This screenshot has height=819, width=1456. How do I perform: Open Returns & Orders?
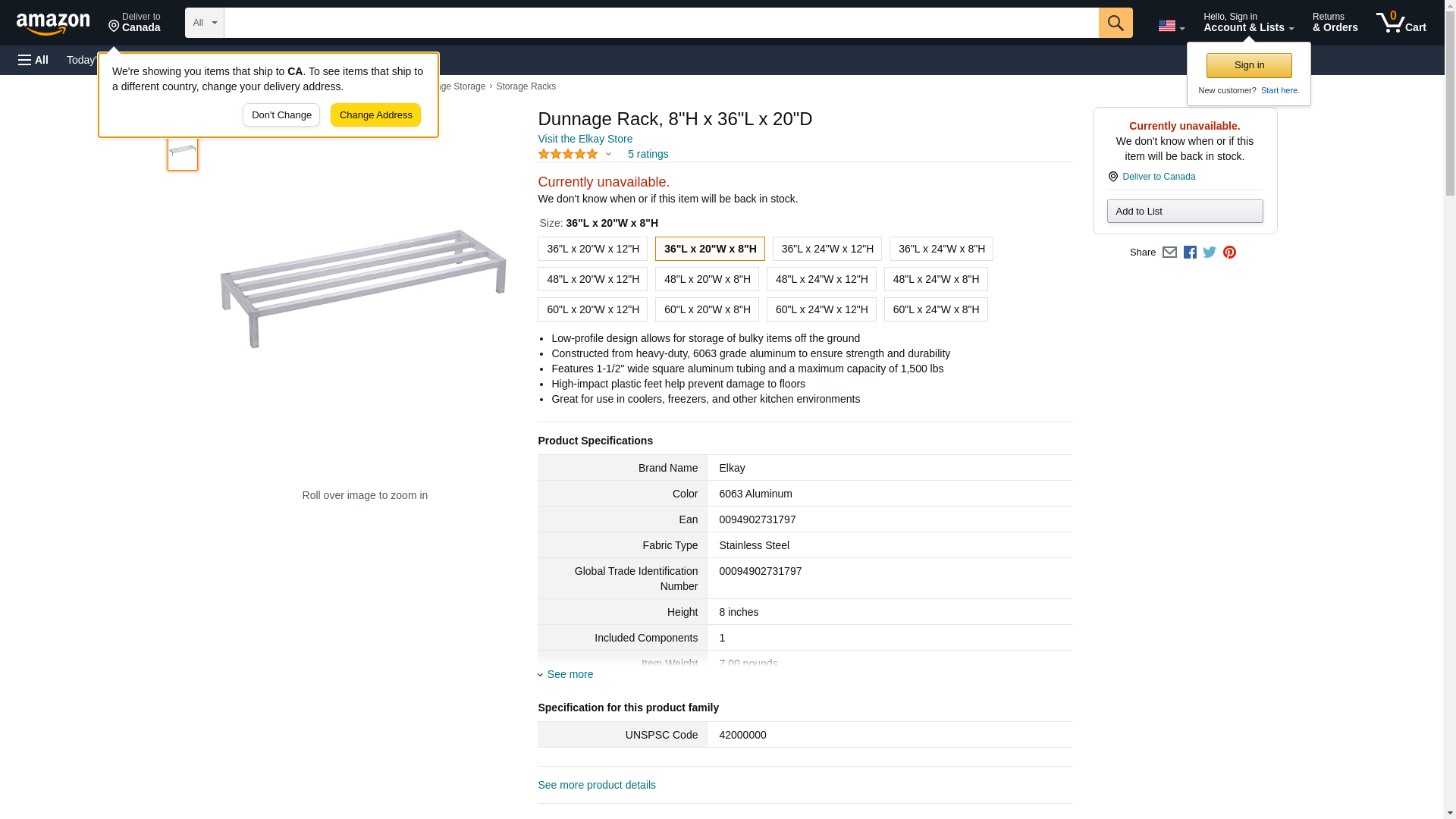[x=1335, y=23]
